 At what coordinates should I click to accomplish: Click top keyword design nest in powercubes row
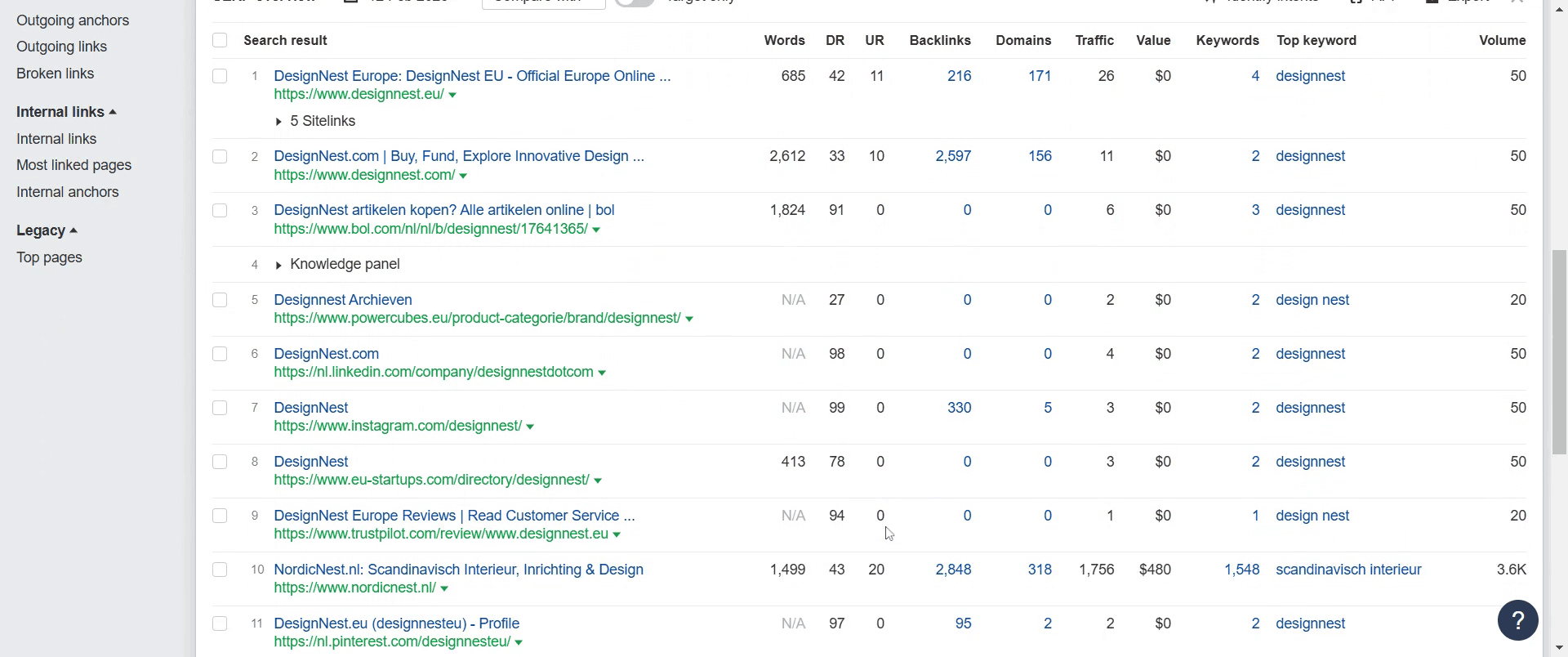click(1312, 300)
